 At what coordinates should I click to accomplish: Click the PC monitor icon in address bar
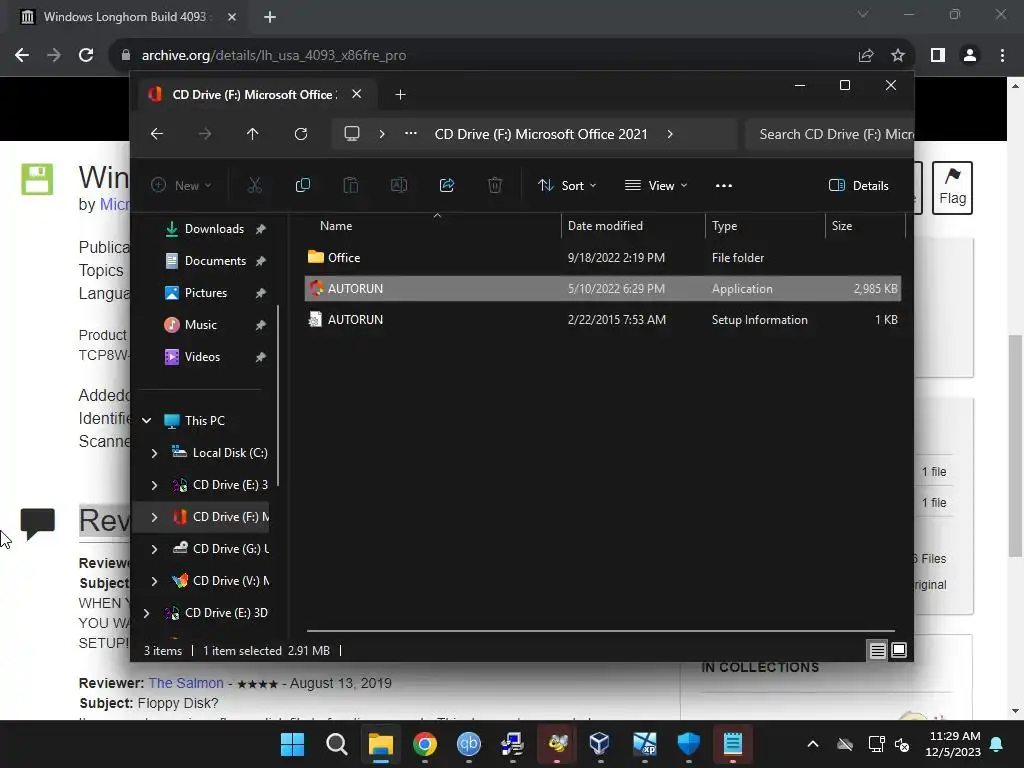click(x=352, y=134)
